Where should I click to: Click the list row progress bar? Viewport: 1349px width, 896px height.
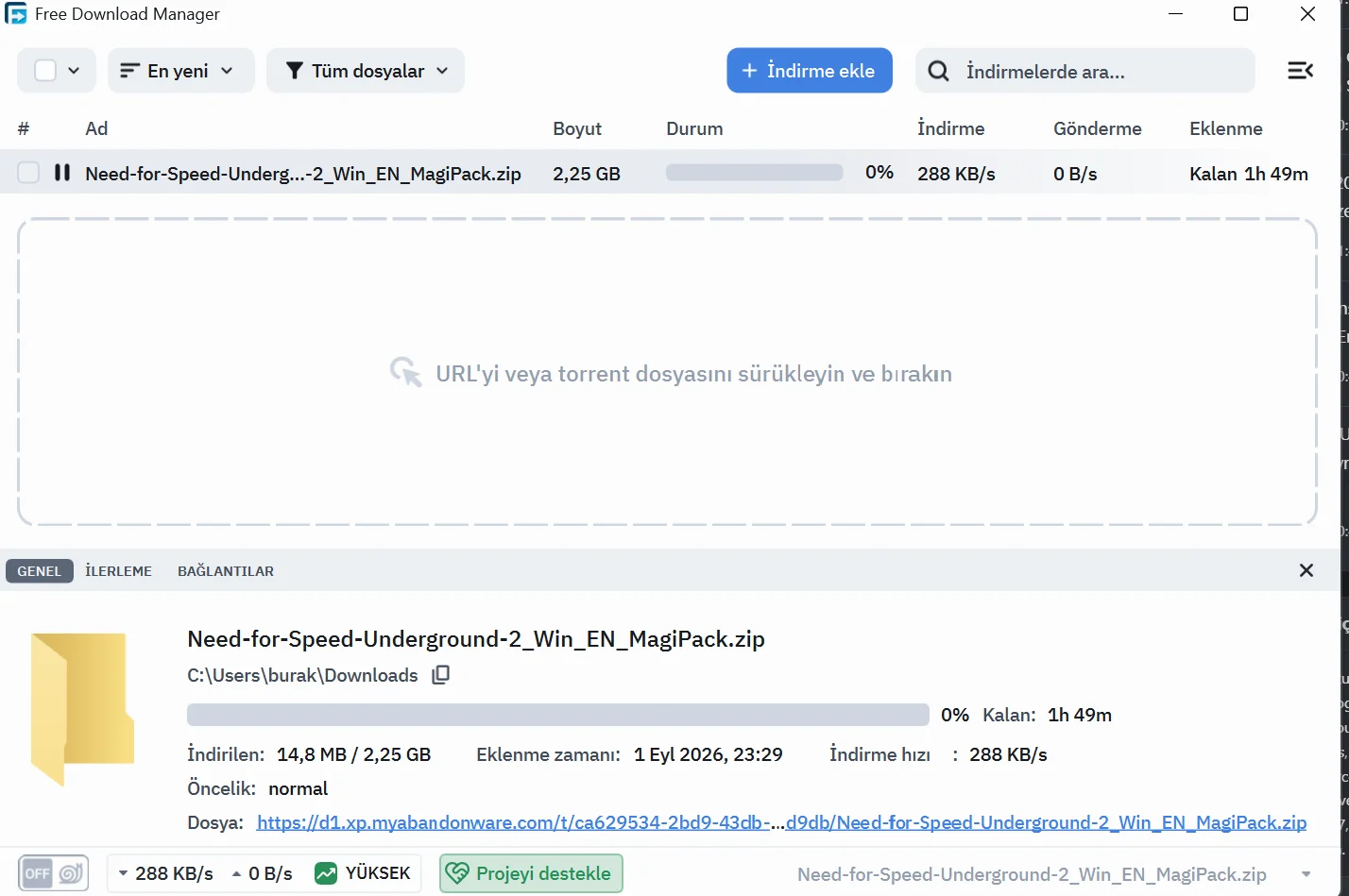pyautogui.click(x=755, y=173)
